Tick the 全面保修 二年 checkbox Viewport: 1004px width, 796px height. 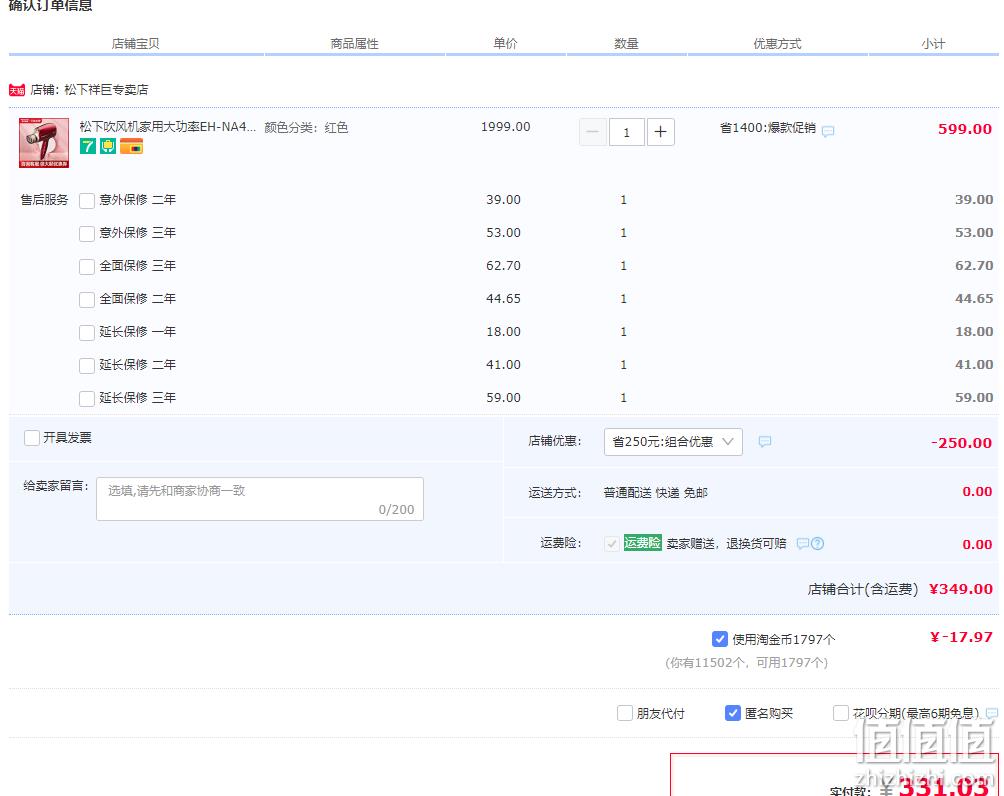click(87, 300)
